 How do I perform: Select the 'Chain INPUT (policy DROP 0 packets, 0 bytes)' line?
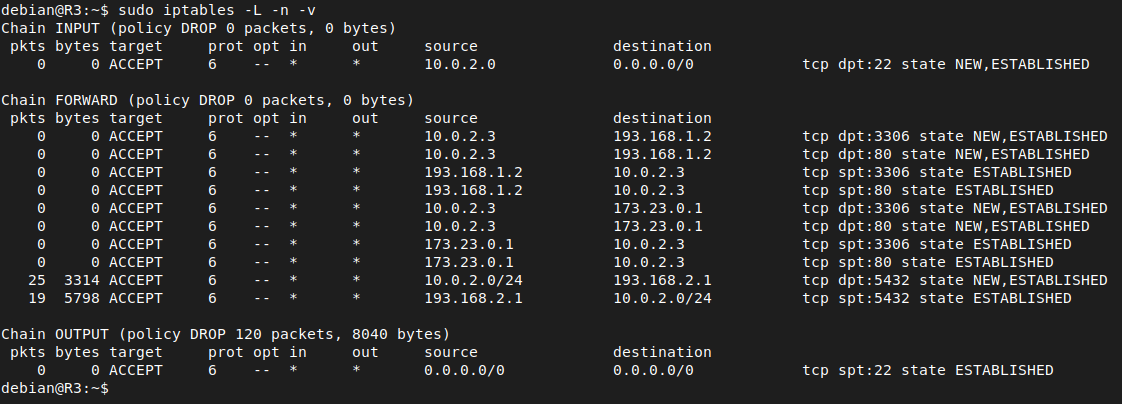pos(198,28)
